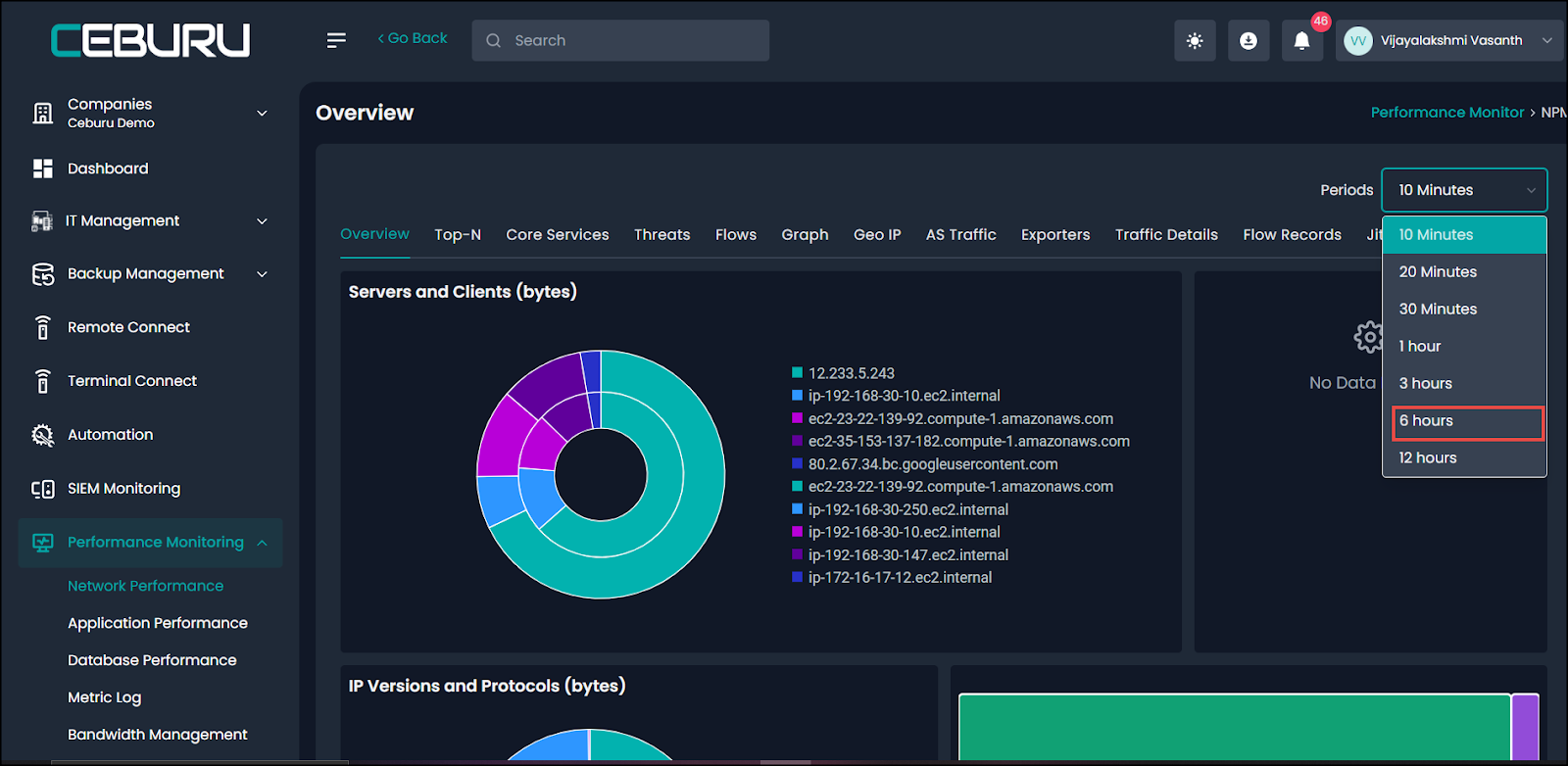The height and width of the screenshot is (766, 1568).
Task: Select 10 Minutes period option
Action: [x=1464, y=235]
